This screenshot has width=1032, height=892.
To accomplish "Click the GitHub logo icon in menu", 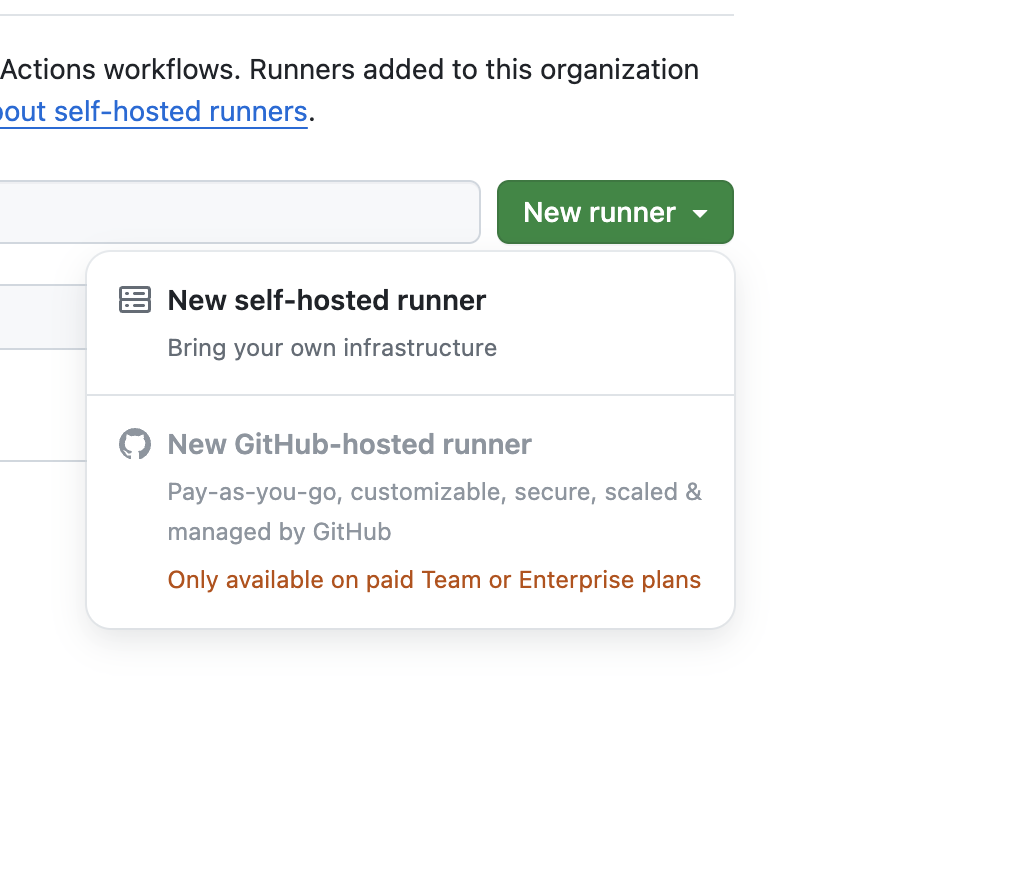I will point(135,444).
